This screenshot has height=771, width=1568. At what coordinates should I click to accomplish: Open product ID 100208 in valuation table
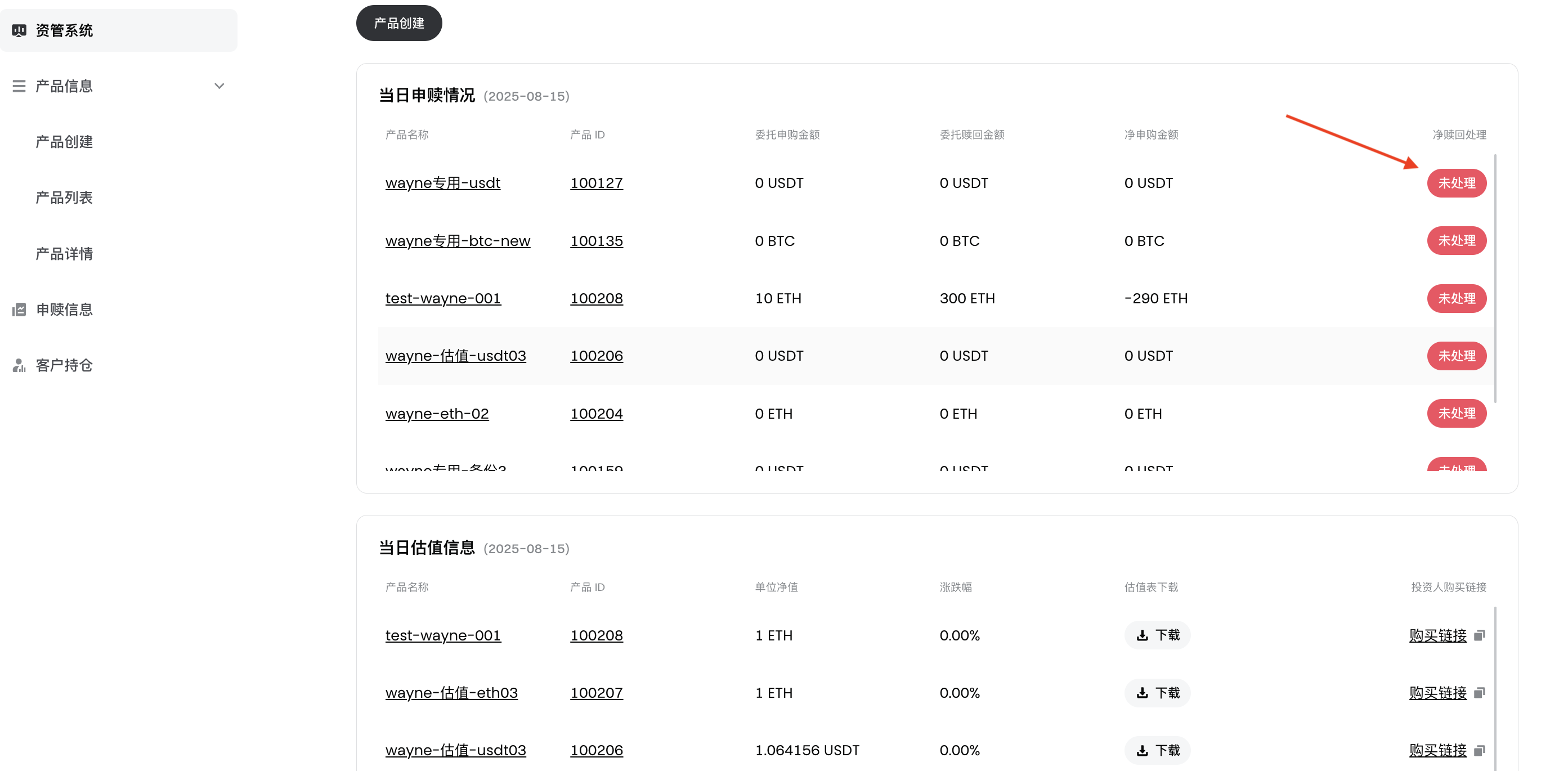[x=596, y=635]
